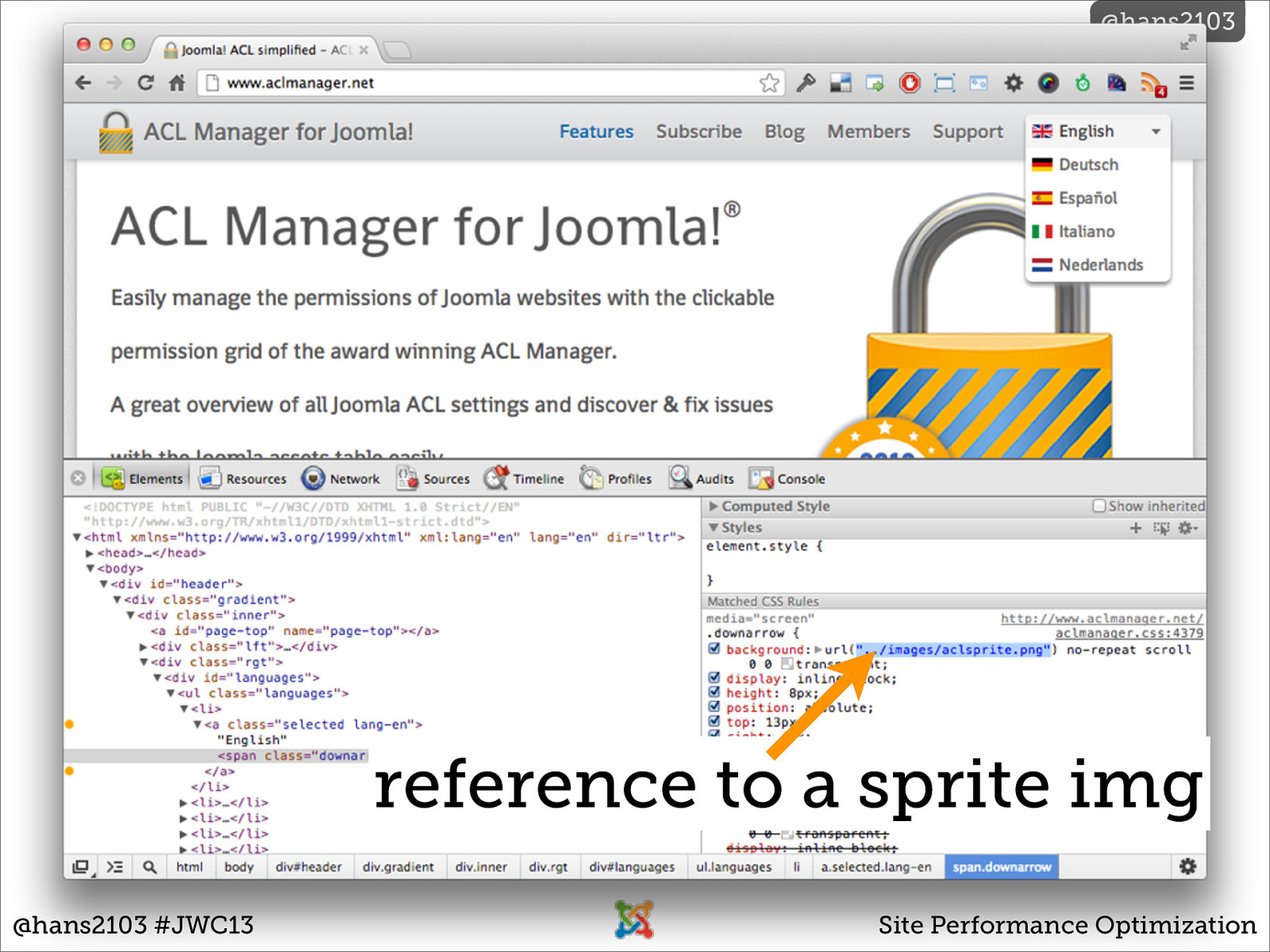Click the transparent color swatch
Screen dimensions: 1270x952
787,664
